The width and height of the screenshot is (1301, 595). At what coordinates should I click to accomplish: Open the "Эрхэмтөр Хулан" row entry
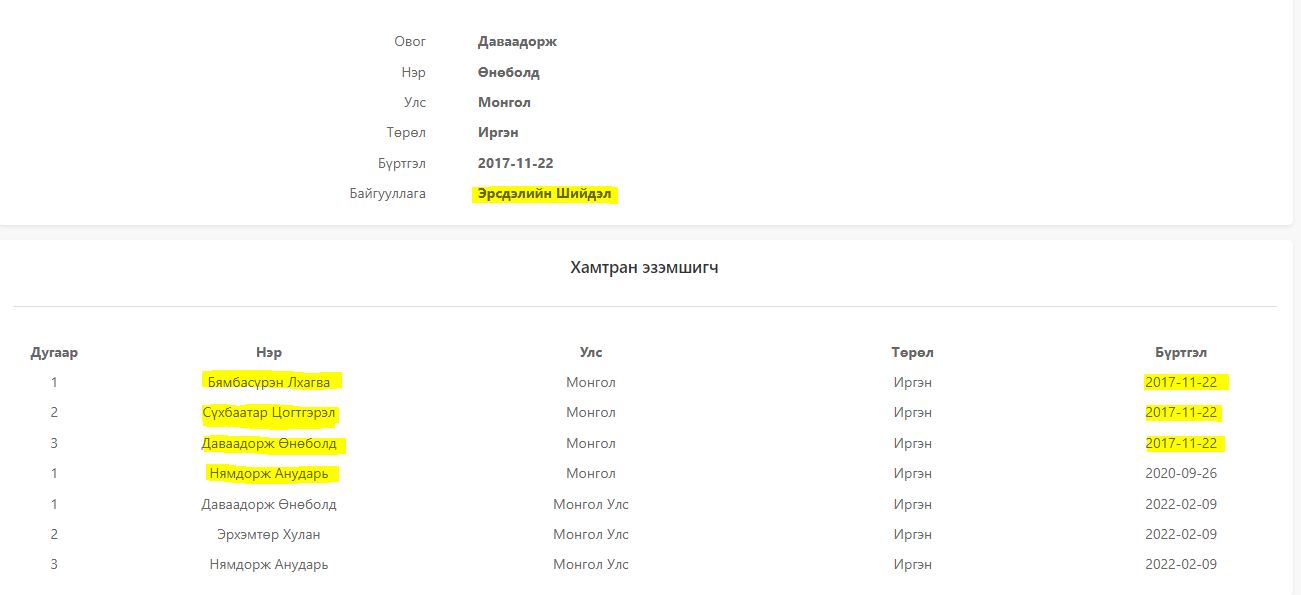[269, 534]
